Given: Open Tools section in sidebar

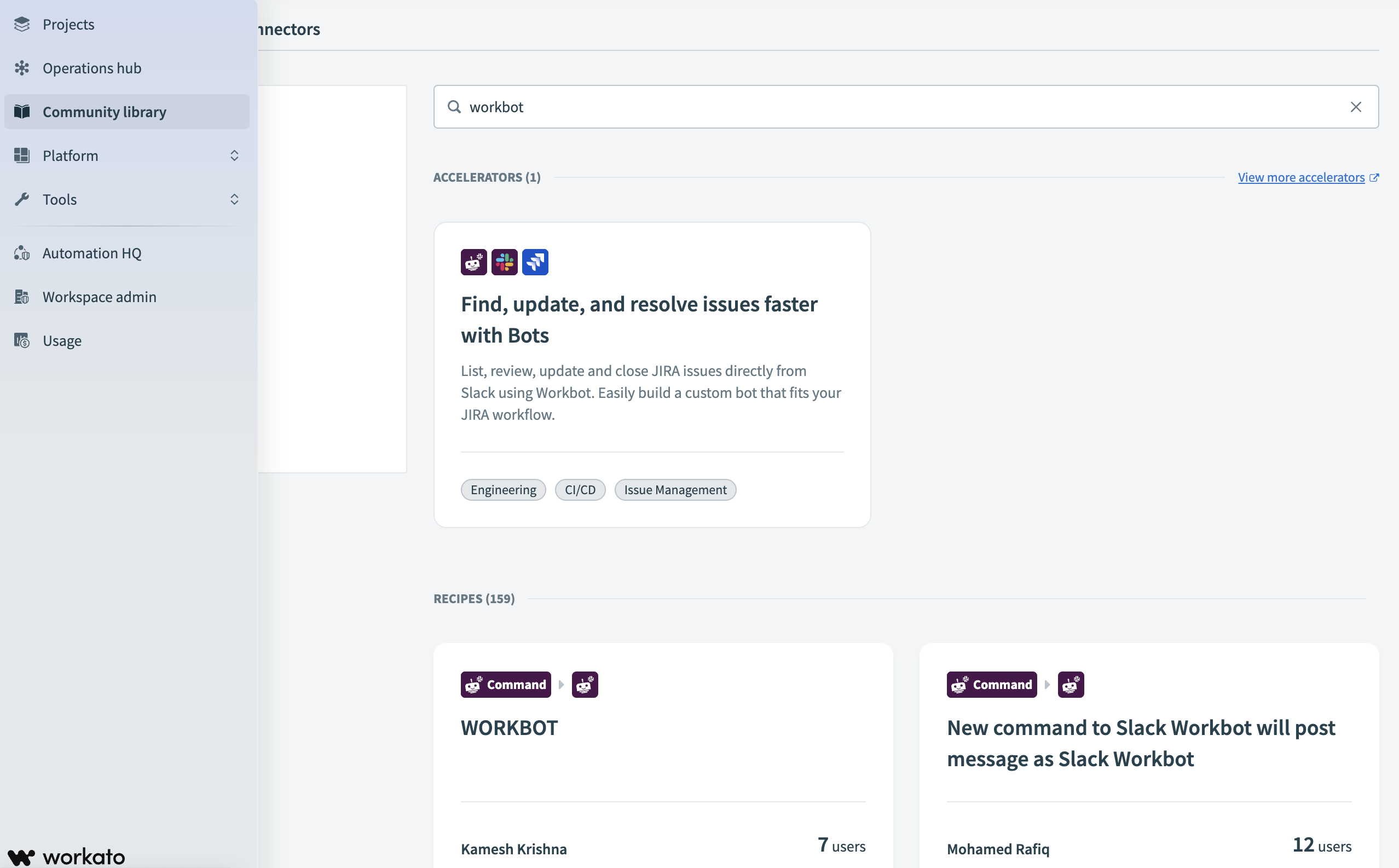Looking at the screenshot, I should click(128, 198).
